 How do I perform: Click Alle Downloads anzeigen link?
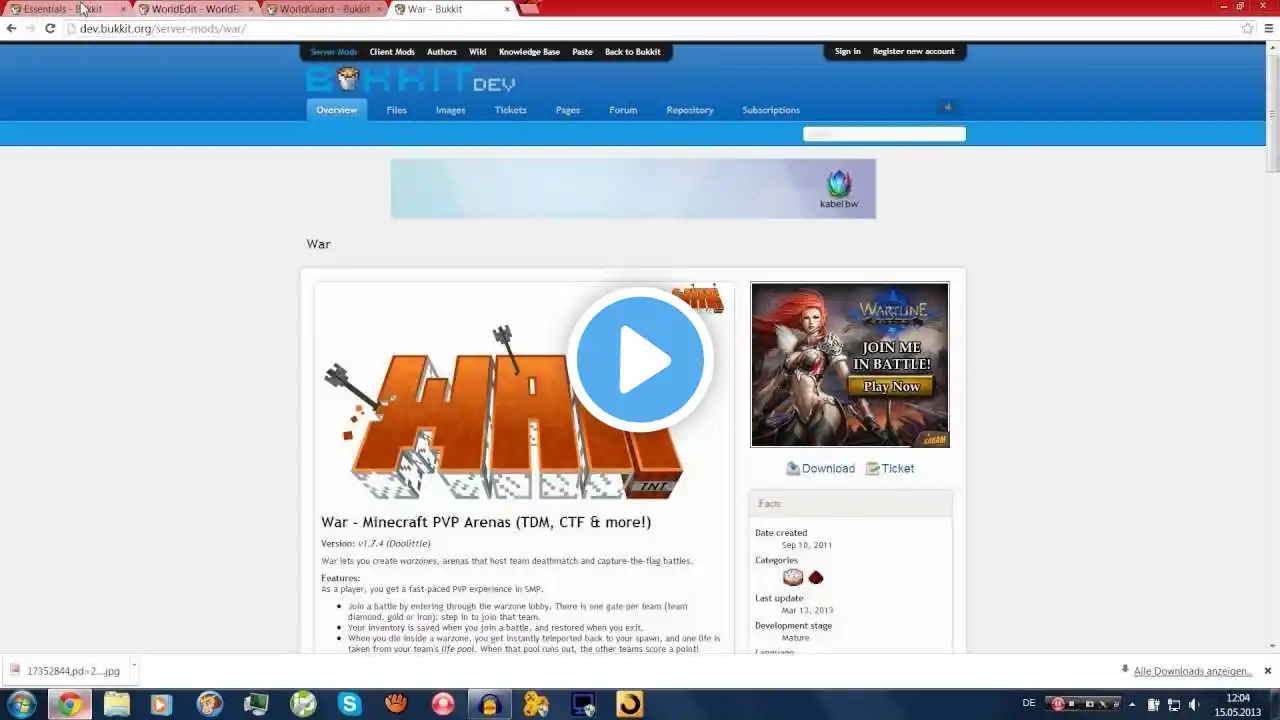1193,671
